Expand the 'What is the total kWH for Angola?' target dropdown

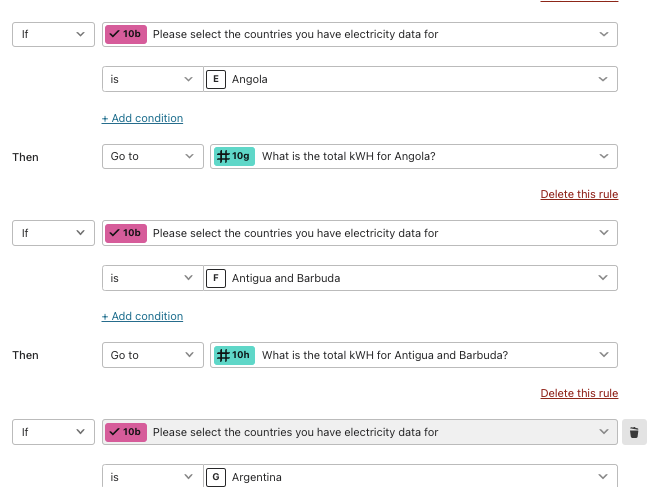[x=414, y=156]
